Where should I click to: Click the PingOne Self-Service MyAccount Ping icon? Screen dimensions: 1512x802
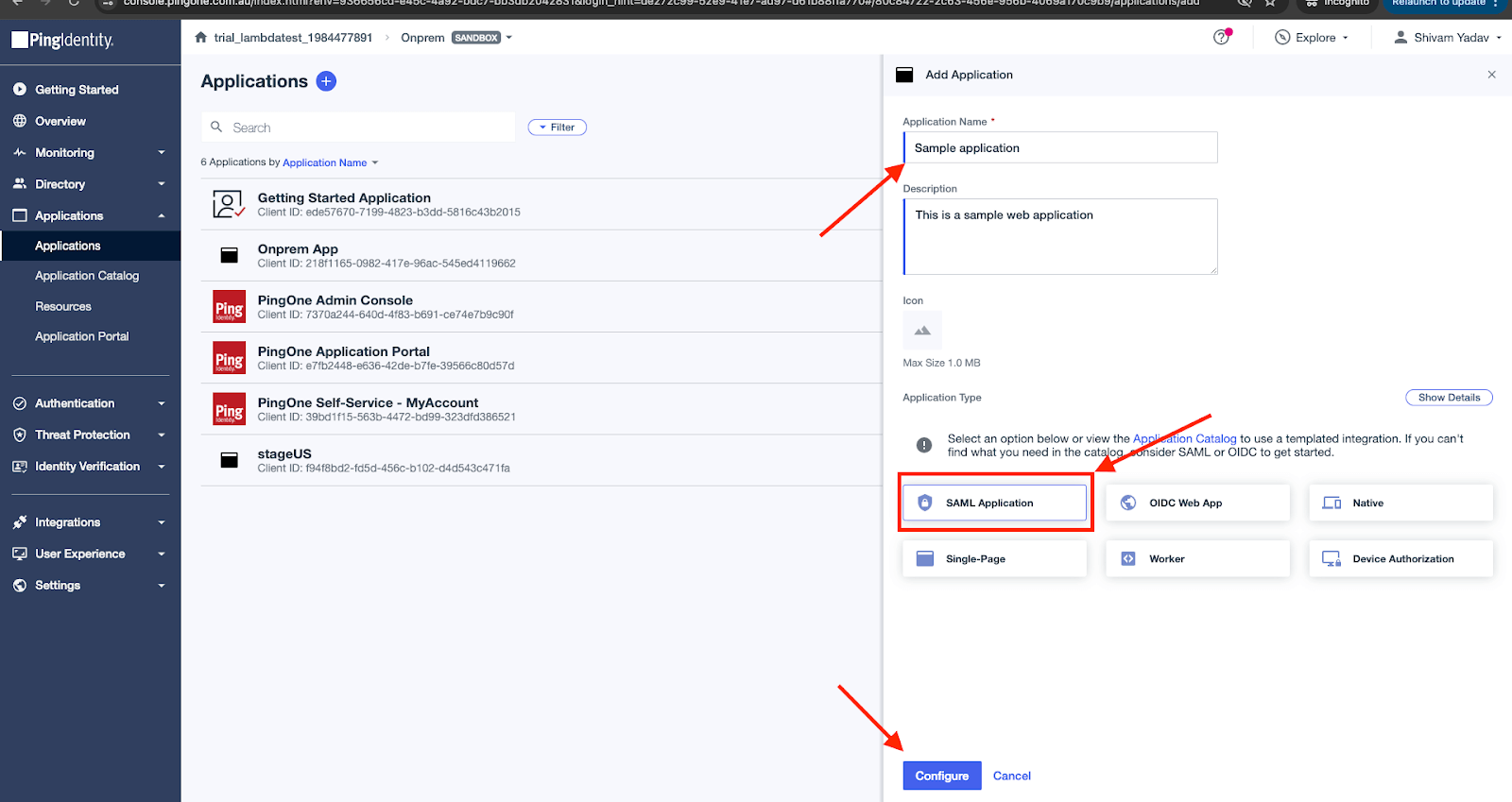pyautogui.click(x=229, y=409)
